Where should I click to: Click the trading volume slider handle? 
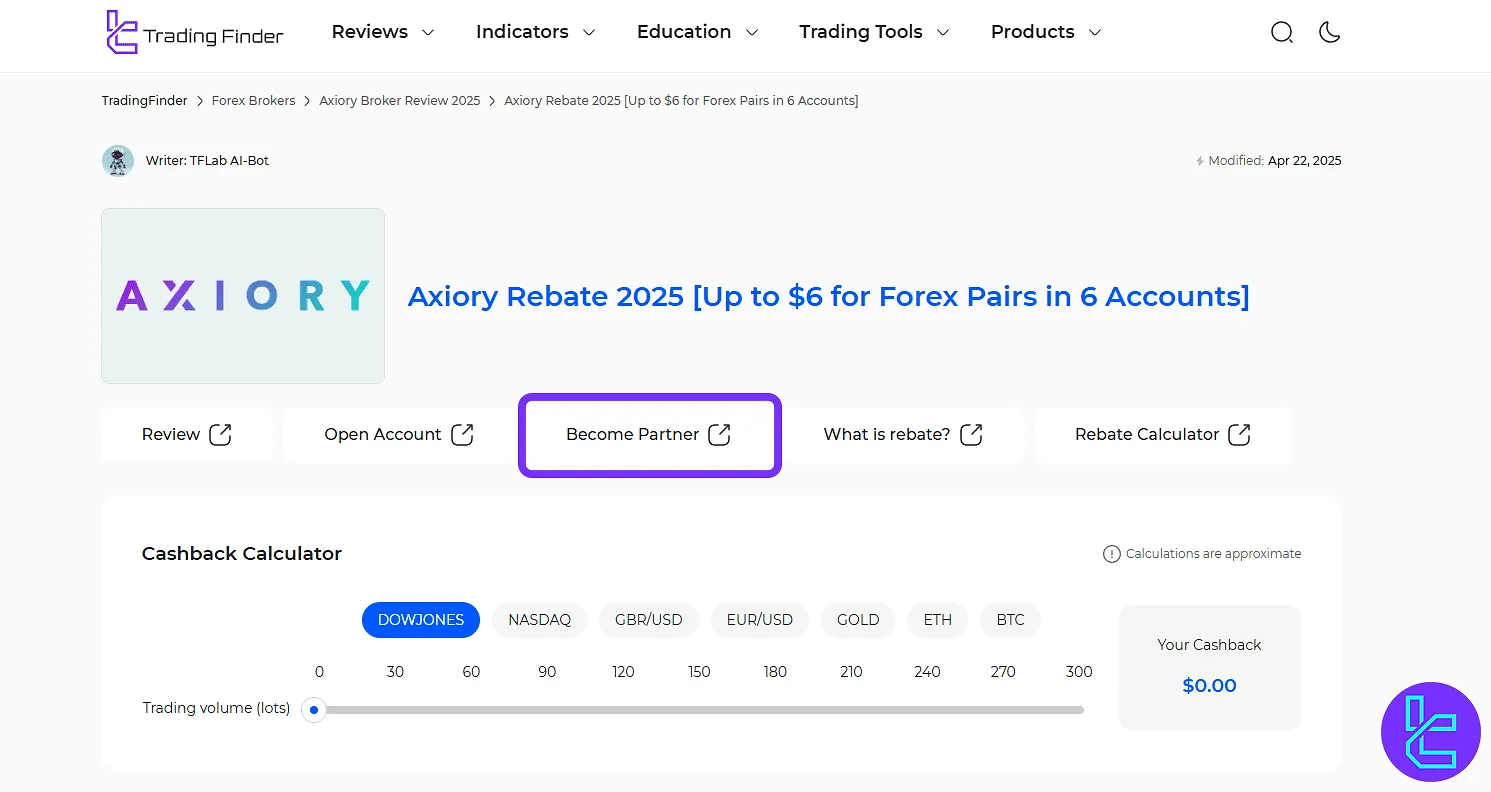[x=314, y=710]
